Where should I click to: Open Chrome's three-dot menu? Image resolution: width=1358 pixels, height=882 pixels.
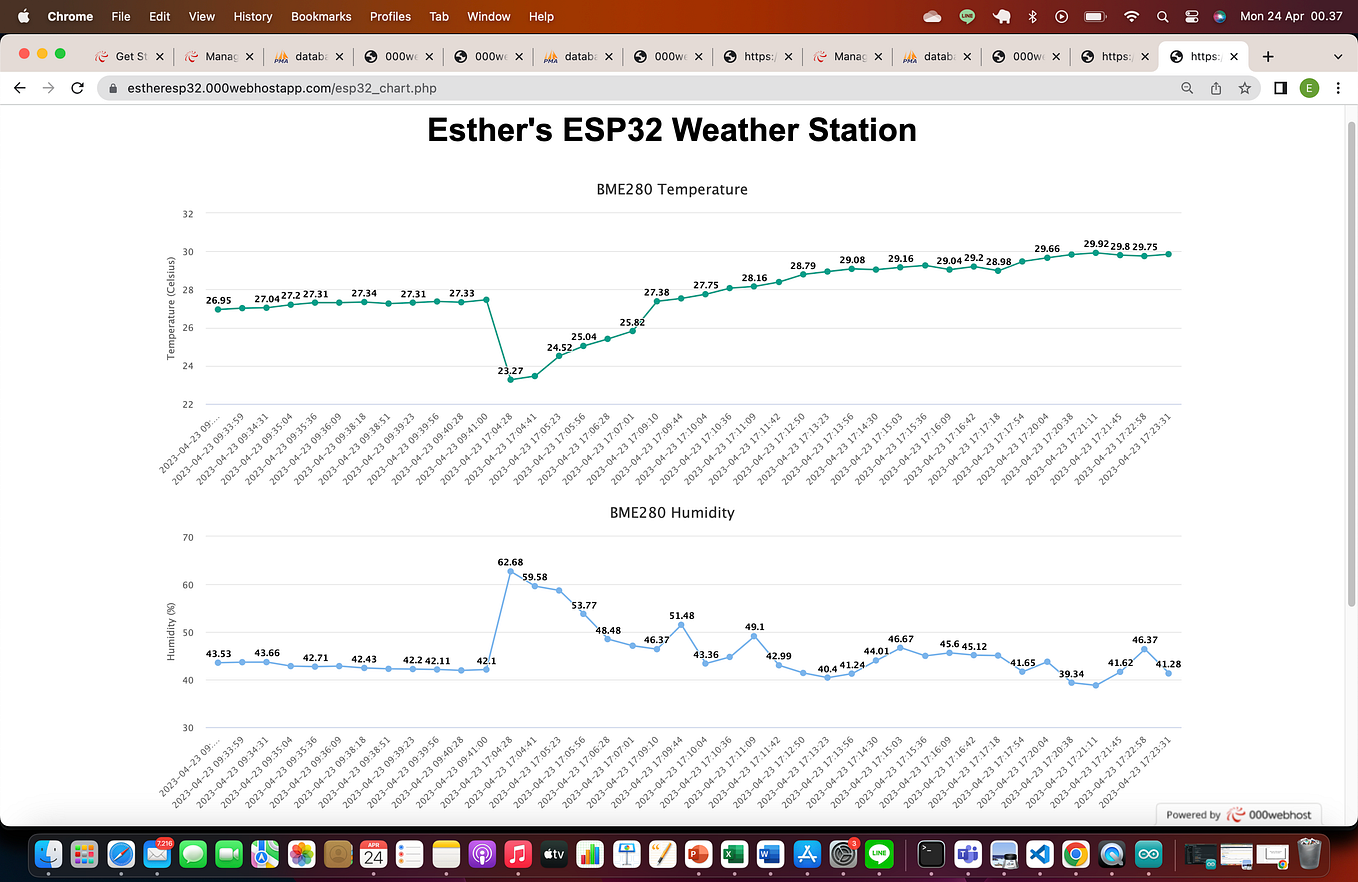tap(1338, 88)
